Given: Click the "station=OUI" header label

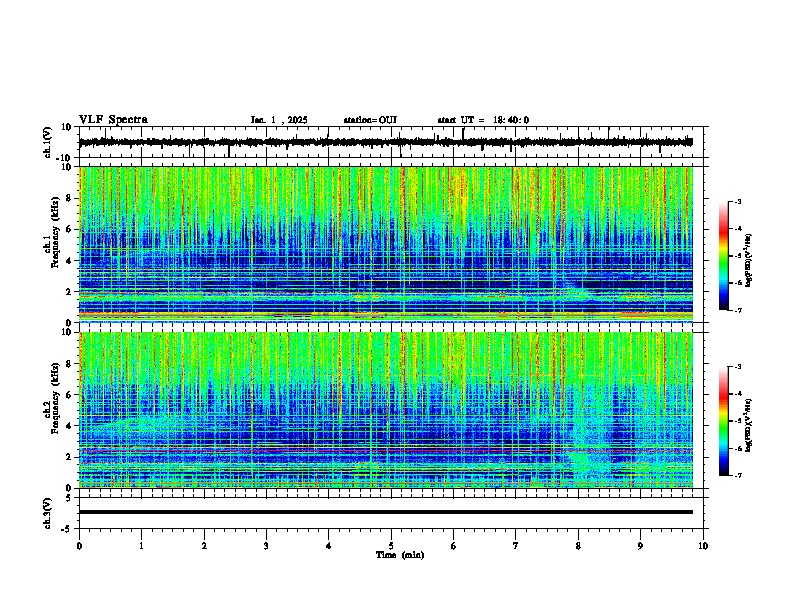Looking at the screenshot, I should click(x=370, y=120).
